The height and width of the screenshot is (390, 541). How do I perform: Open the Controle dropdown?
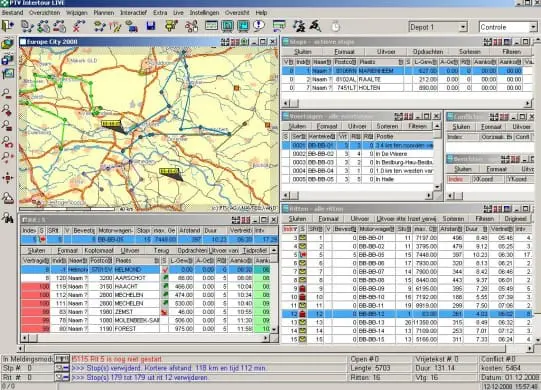point(533,27)
